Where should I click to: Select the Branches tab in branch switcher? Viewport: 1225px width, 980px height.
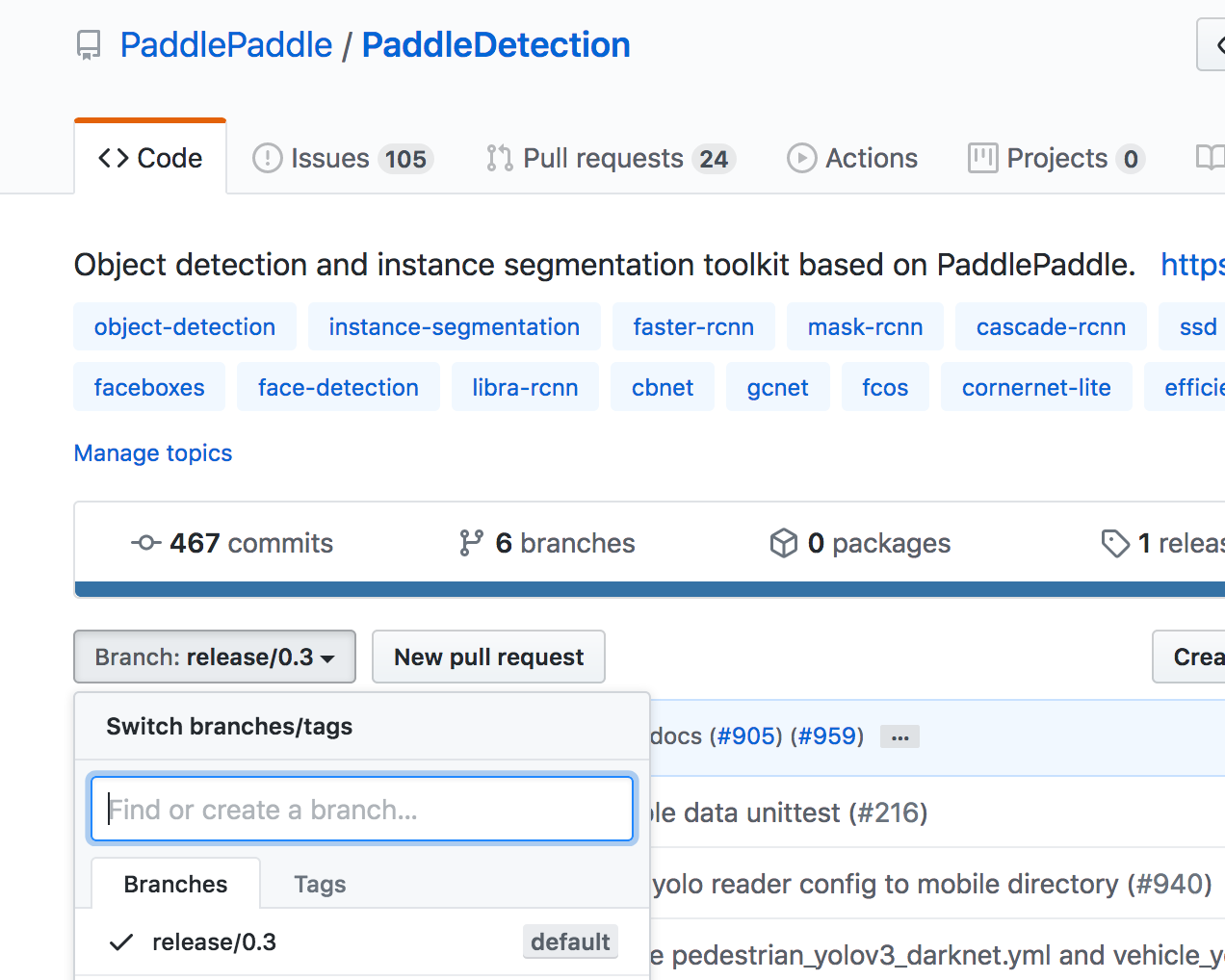tap(175, 883)
